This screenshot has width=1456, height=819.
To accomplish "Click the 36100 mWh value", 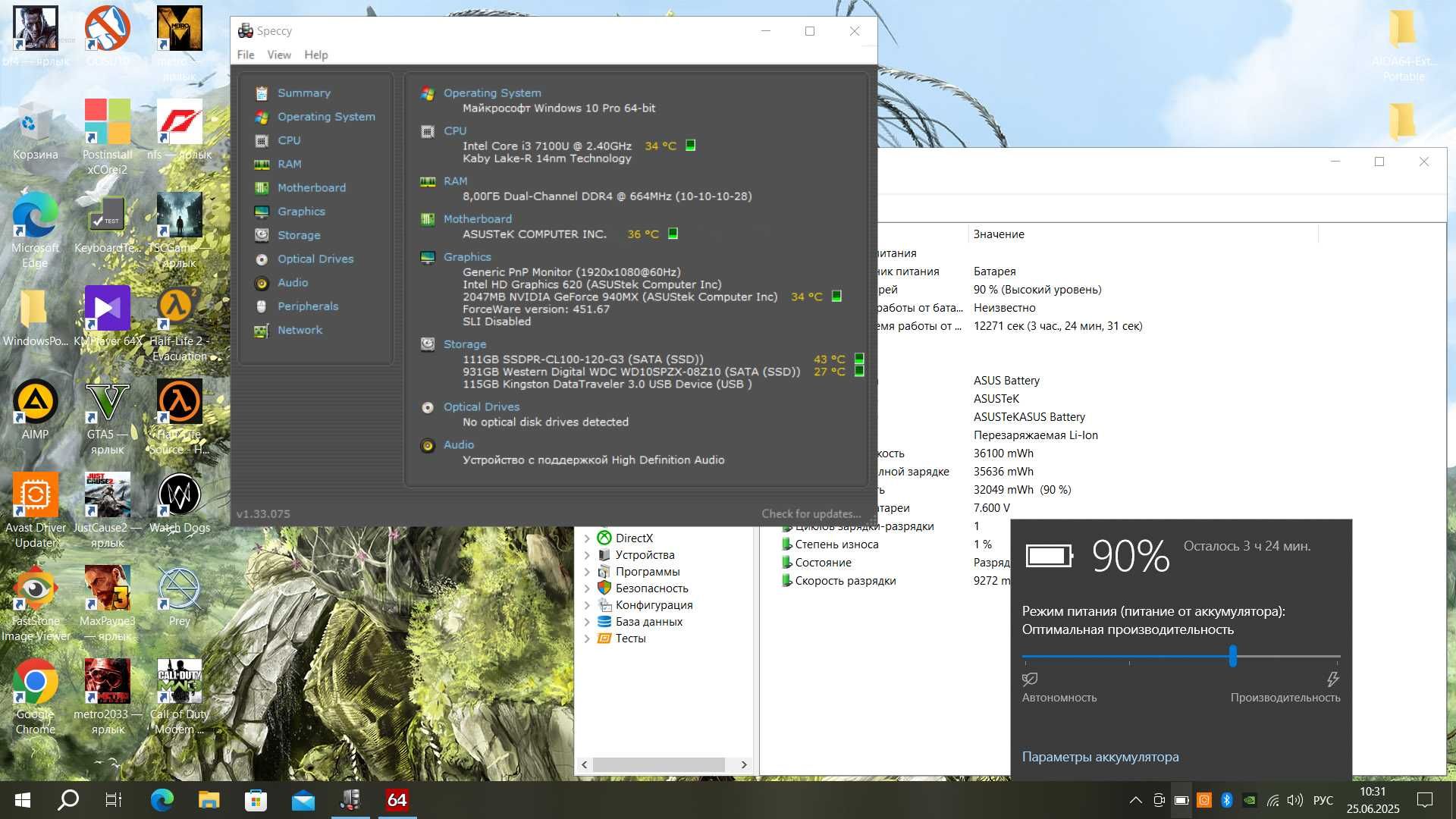I will point(1003,453).
